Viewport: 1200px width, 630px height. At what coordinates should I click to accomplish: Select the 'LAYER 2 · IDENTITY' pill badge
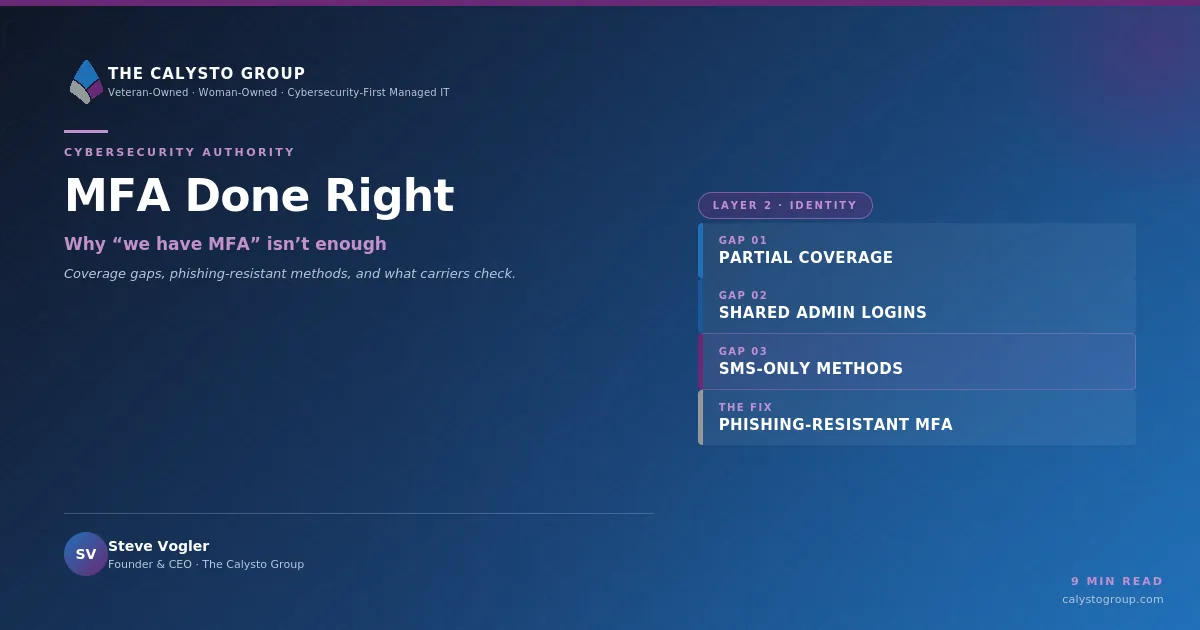click(x=785, y=205)
